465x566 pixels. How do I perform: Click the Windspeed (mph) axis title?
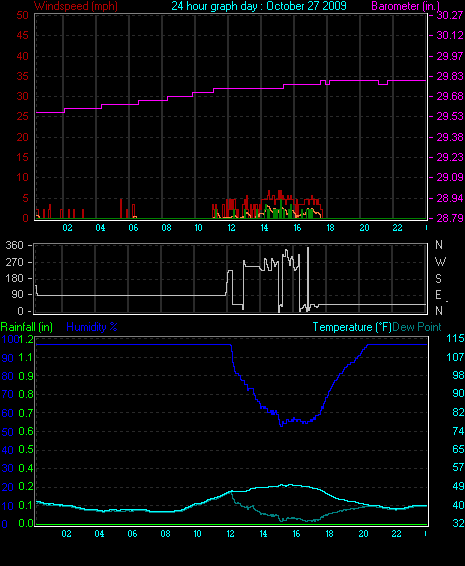76,6
